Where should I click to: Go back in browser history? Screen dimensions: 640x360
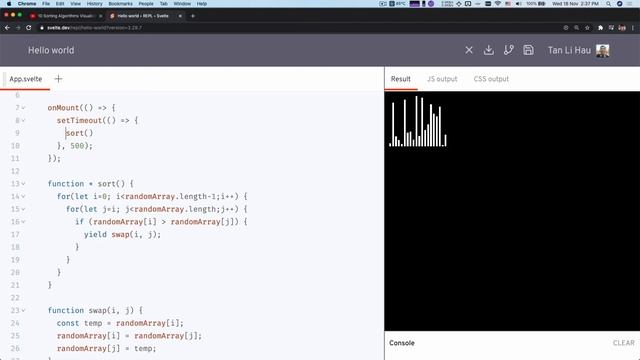coord(7,28)
